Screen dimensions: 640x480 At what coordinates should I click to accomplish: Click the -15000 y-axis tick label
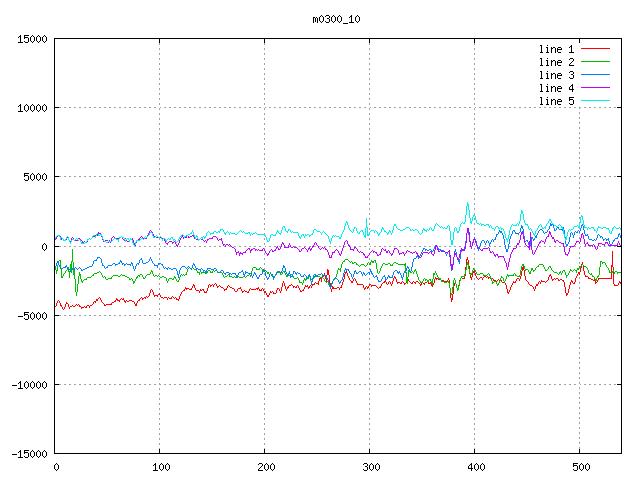click(x=28, y=453)
